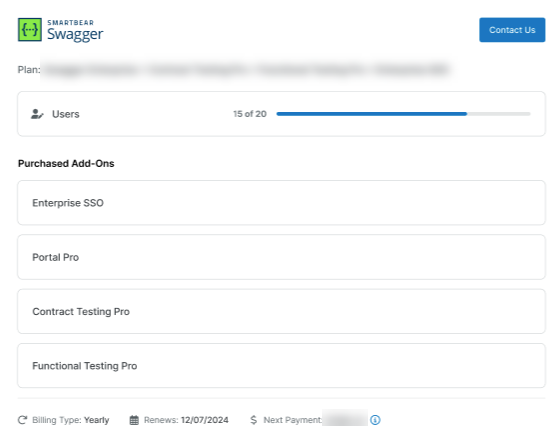Click the Purchased Add-Ons heading

(x=66, y=163)
